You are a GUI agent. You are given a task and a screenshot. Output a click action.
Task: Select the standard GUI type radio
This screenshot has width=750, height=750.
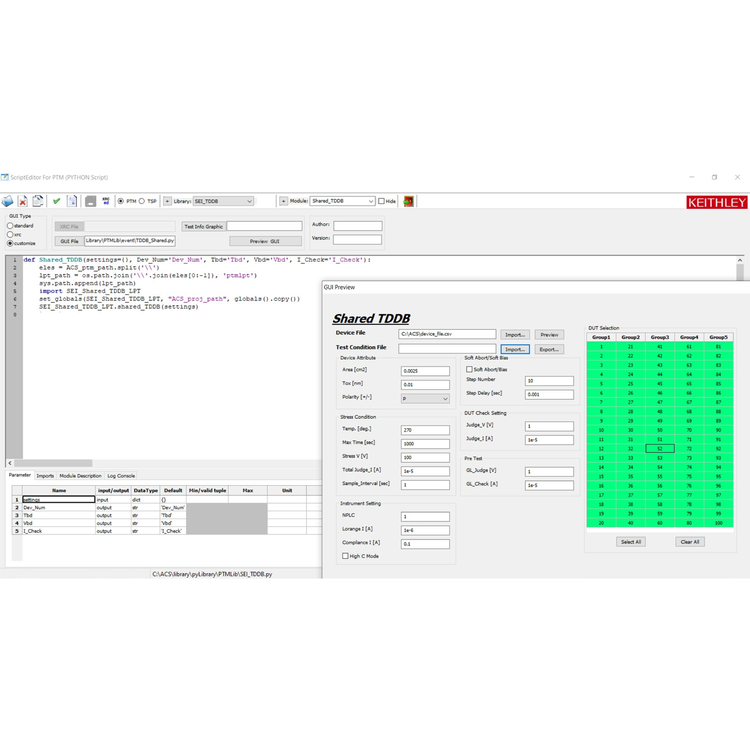click(10, 225)
